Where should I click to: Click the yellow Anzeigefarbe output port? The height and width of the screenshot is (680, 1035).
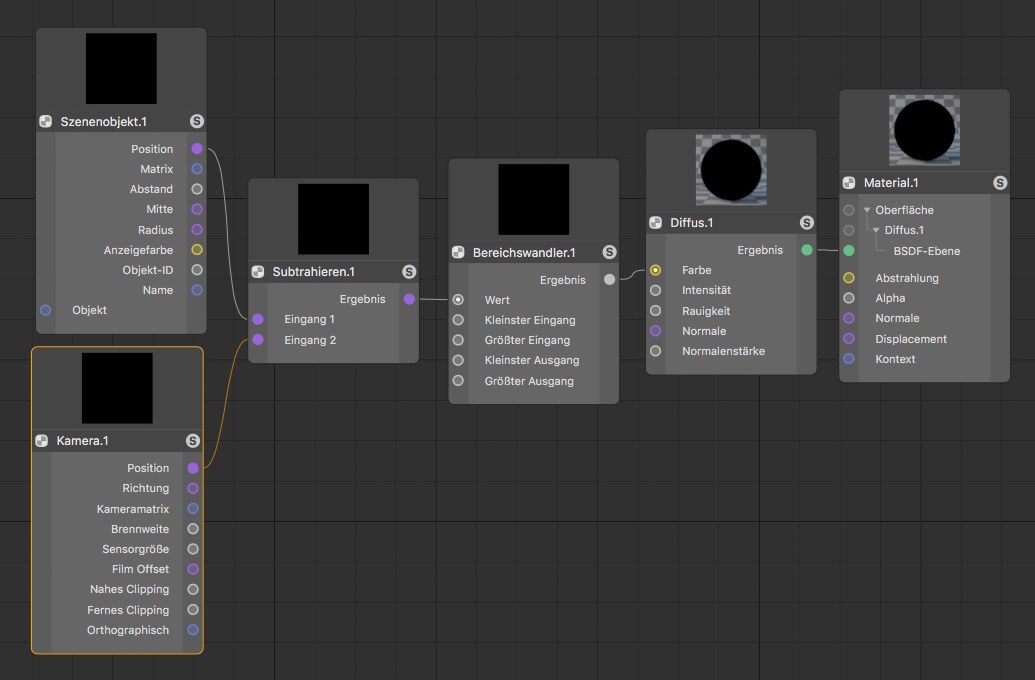(197, 250)
